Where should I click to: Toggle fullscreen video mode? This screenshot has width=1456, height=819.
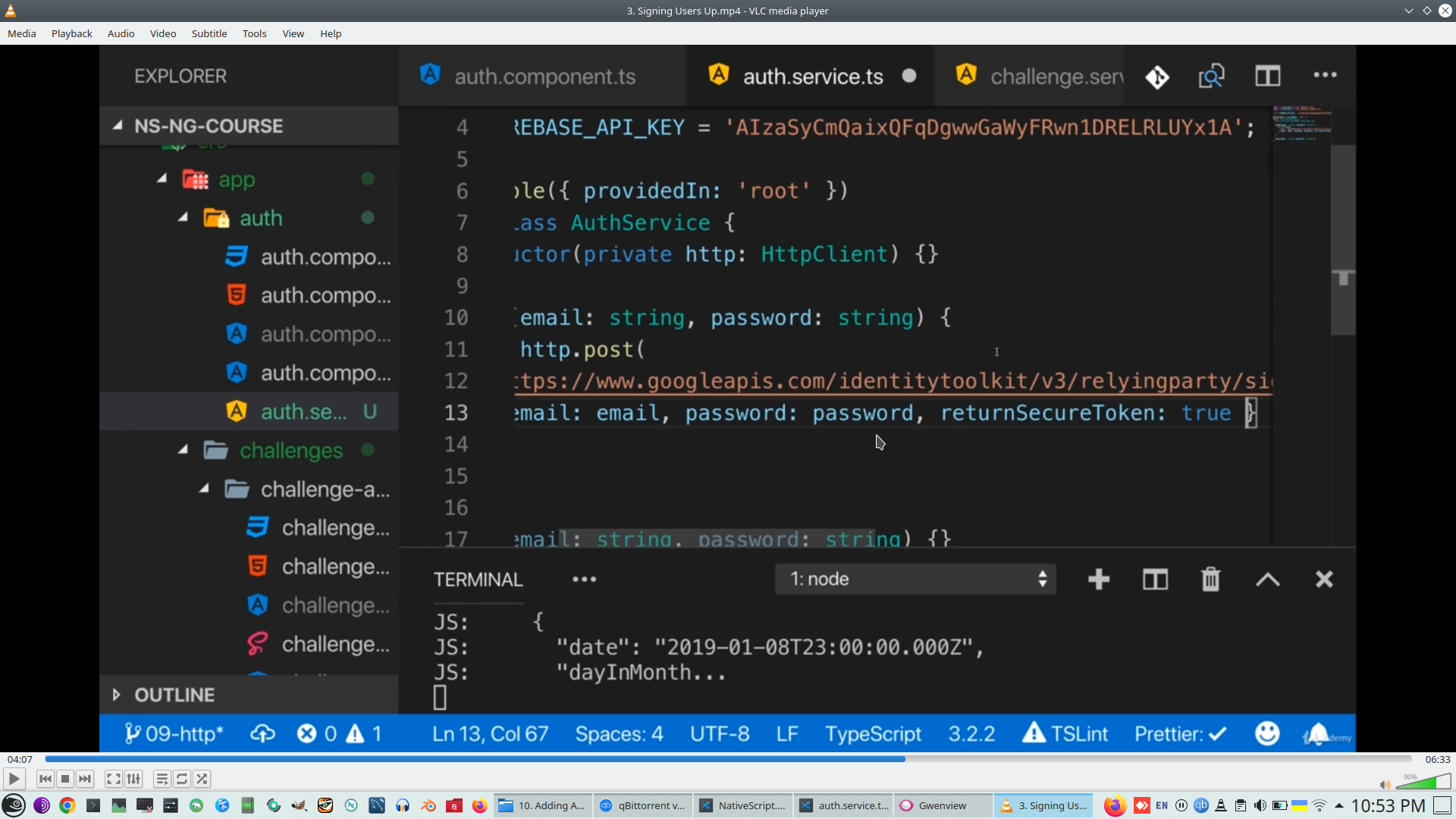pyautogui.click(x=113, y=779)
